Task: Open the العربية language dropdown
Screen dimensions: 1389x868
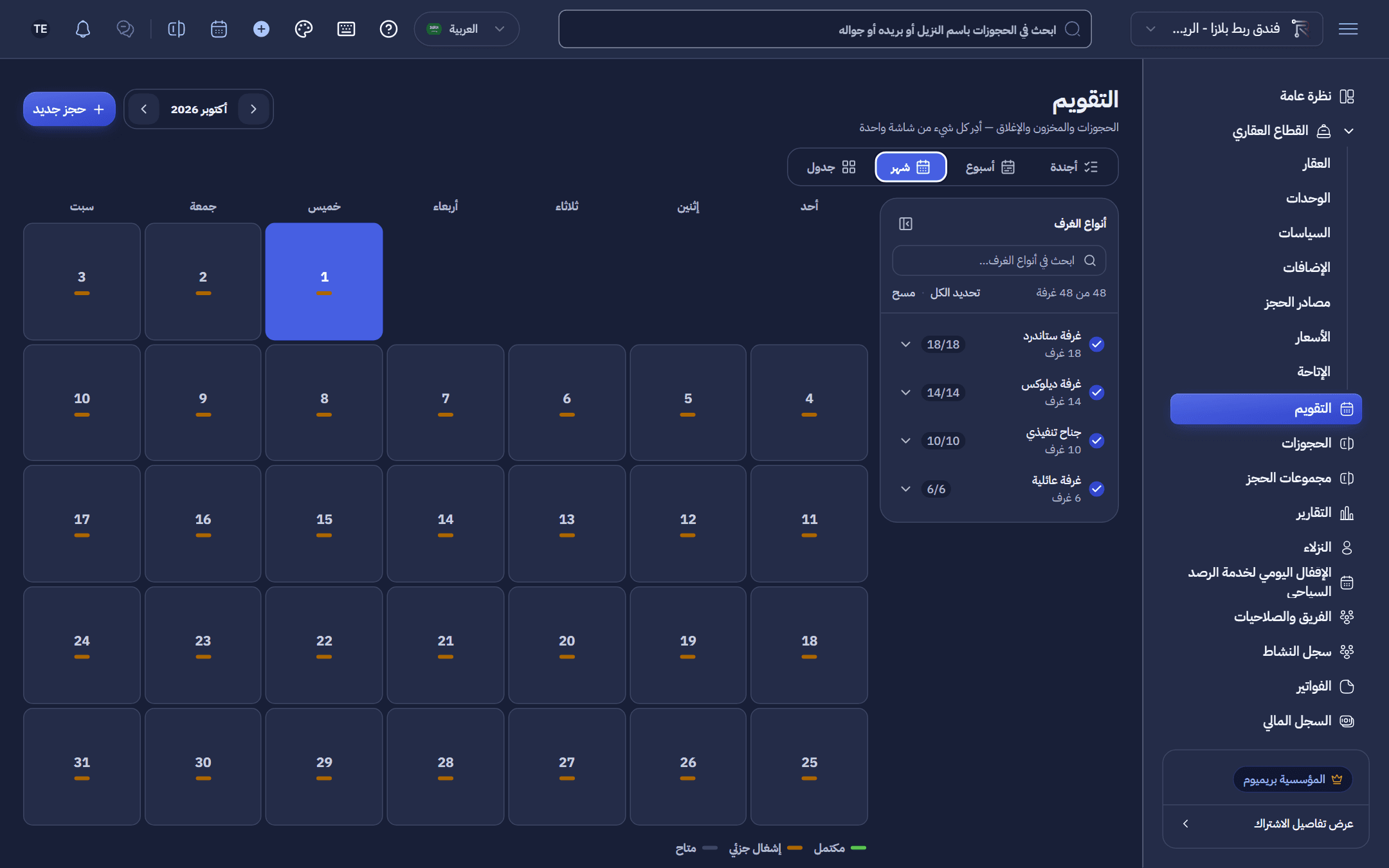Action: (x=467, y=29)
